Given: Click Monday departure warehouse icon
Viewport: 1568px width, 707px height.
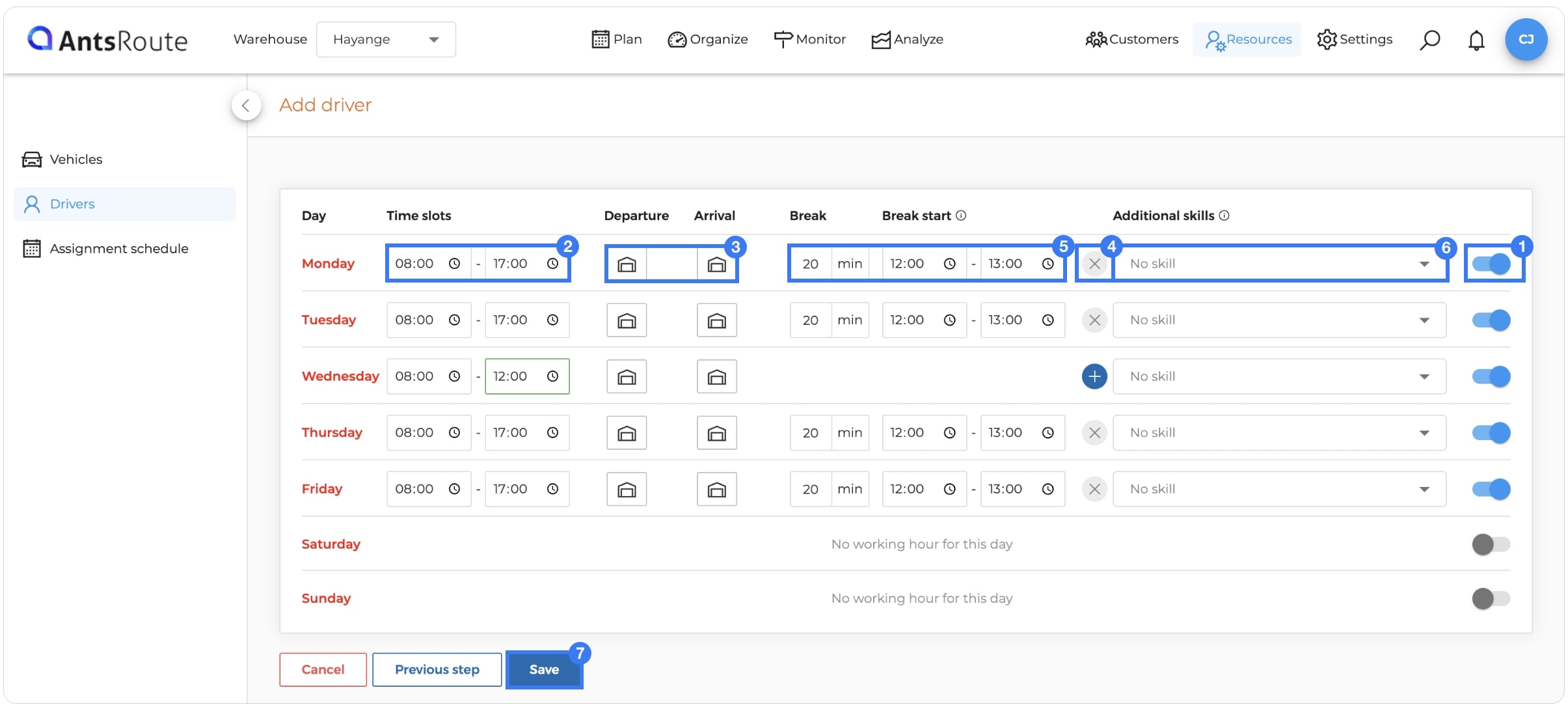Looking at the screenshot, I should coord(627,264).
